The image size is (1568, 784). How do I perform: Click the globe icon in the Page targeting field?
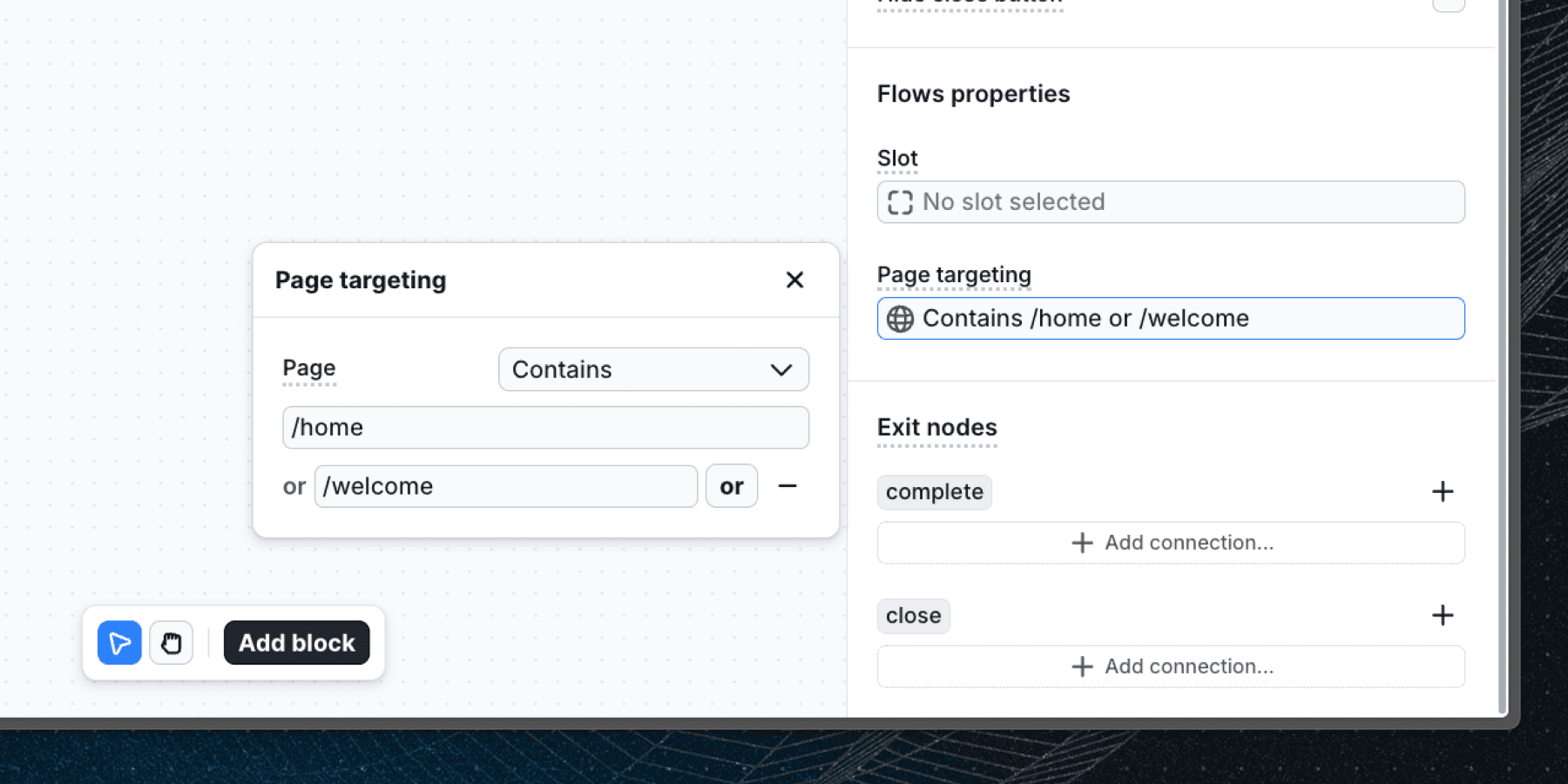900,319
